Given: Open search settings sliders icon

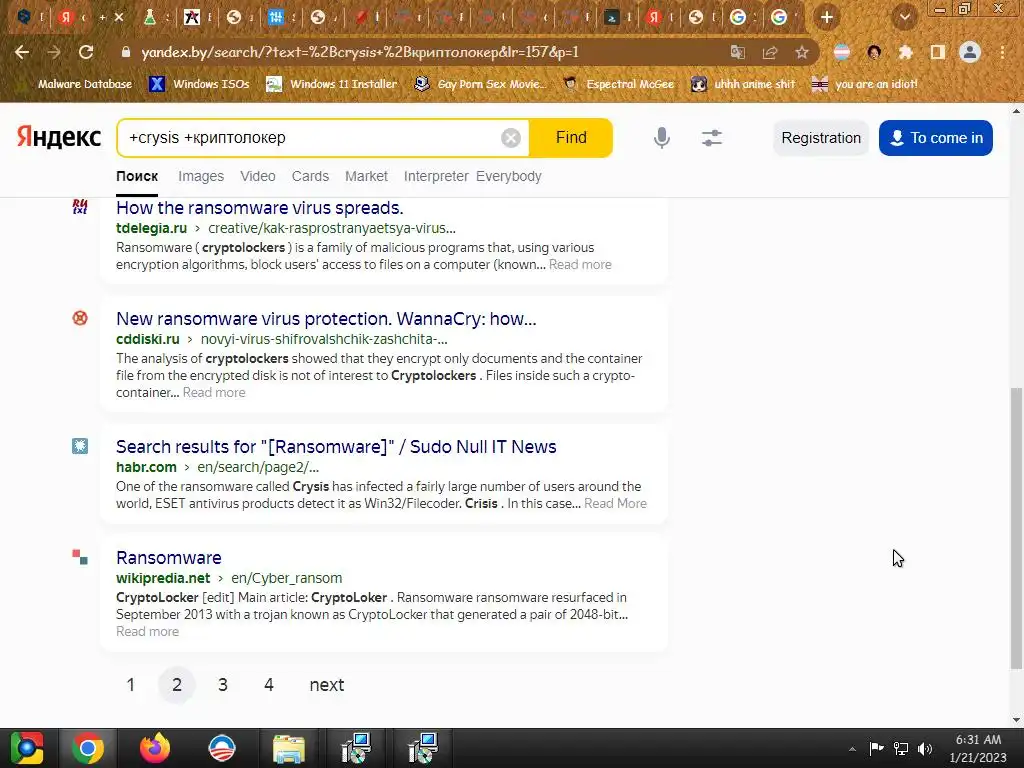Looking at the screenshot, I should pos(712,138).
